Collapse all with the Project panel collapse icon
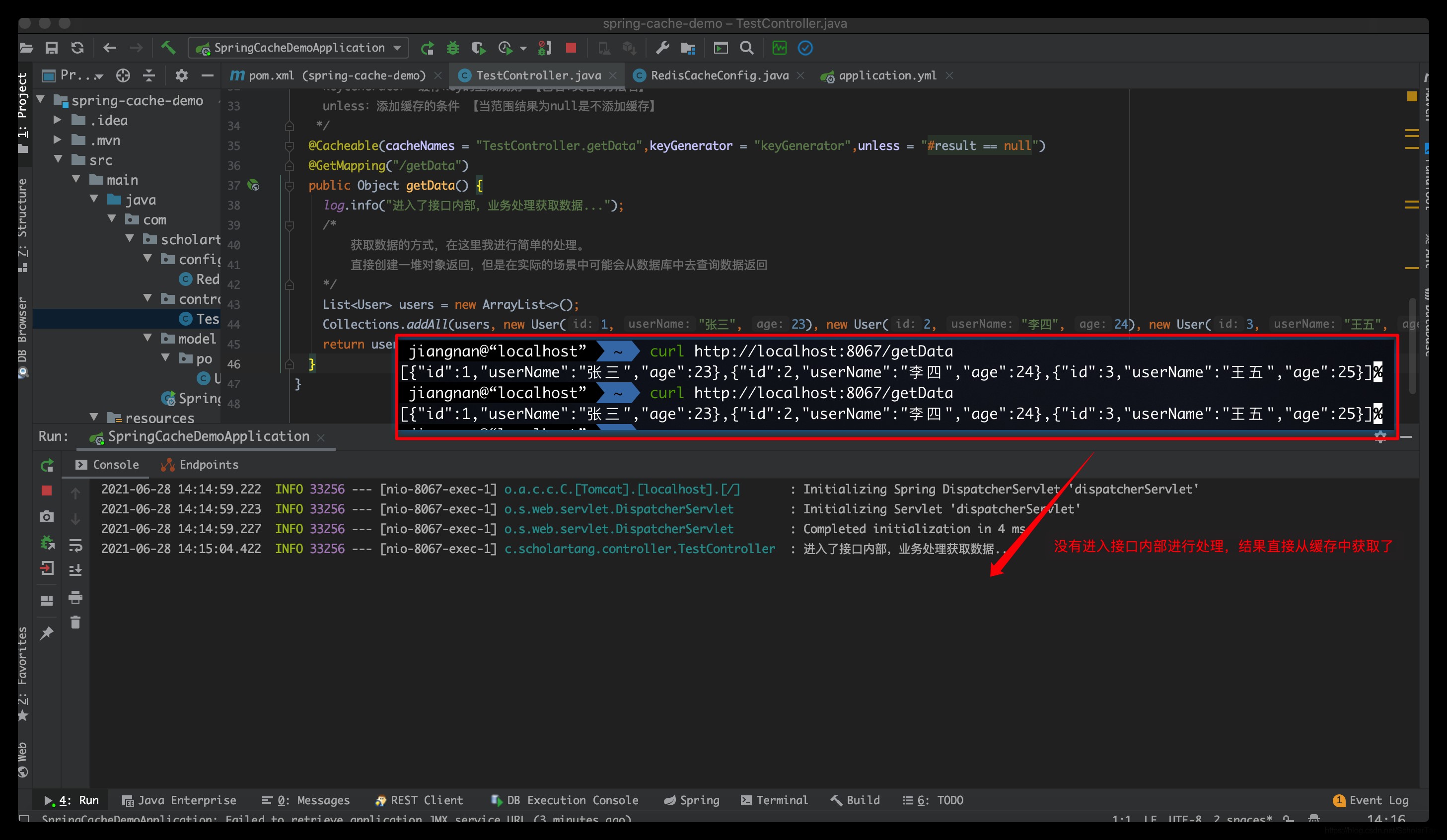This screenshot has height=840, width=1447. [149, 75]
